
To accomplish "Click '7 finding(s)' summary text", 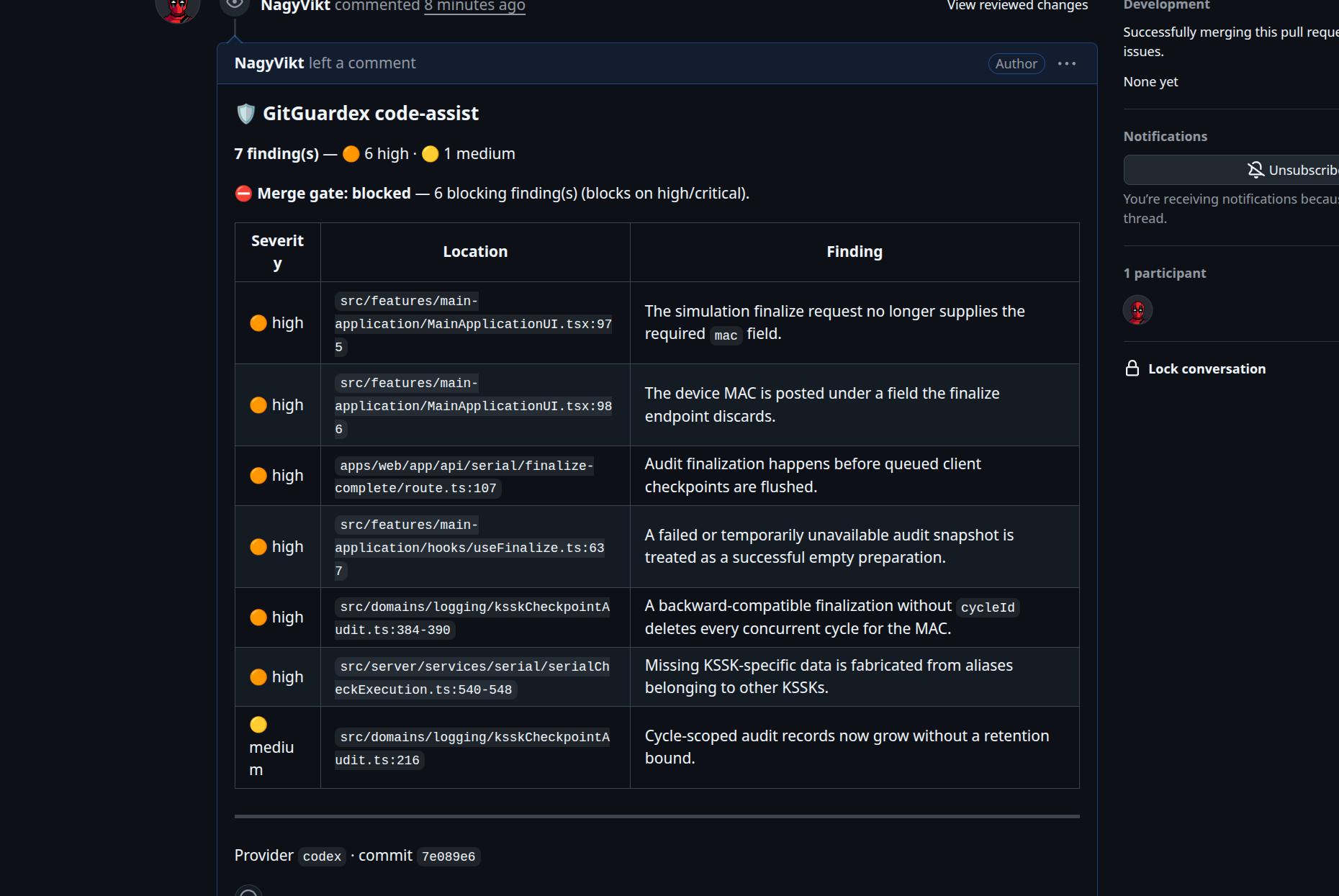I will click(x=276, y=154).
